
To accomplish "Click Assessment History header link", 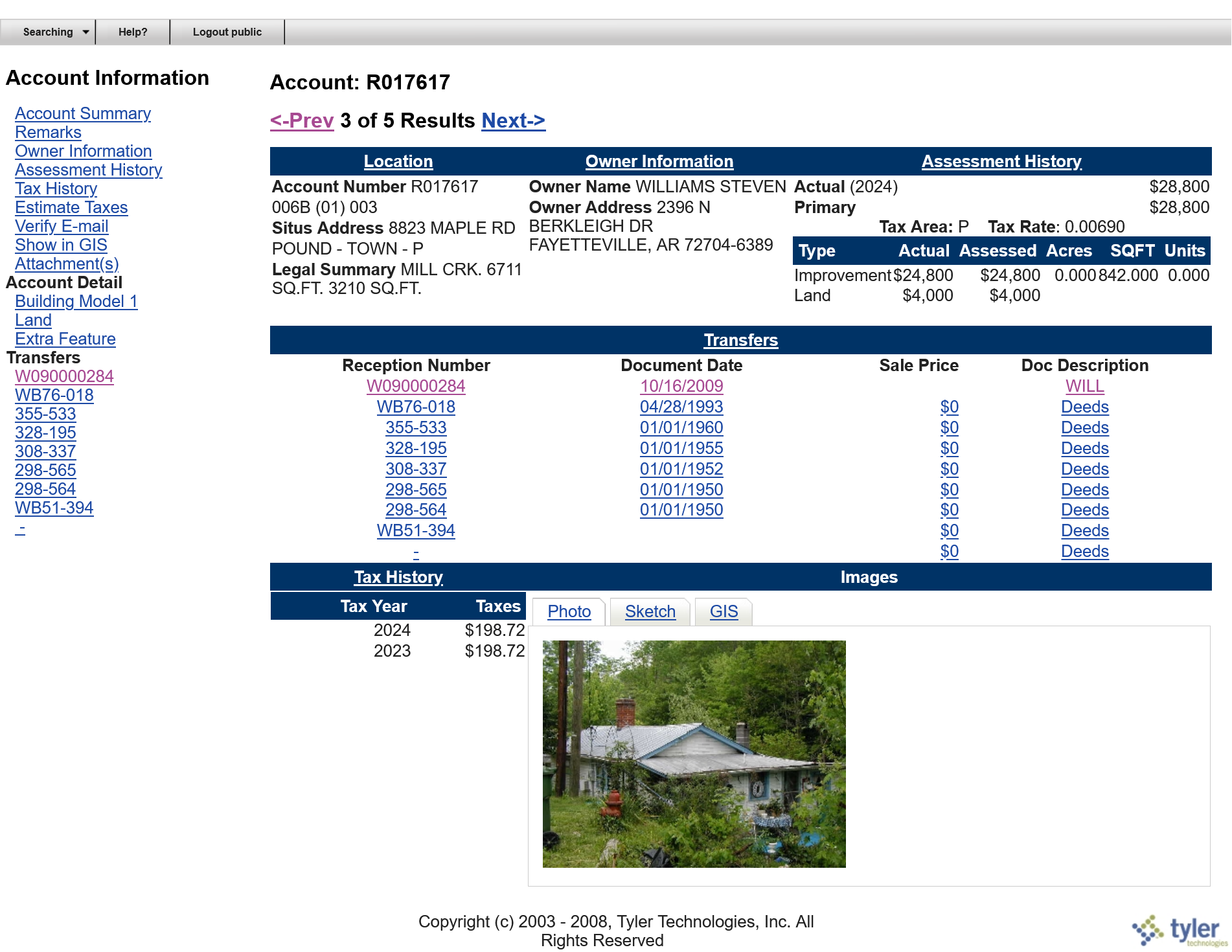I will click(1001, 161).
